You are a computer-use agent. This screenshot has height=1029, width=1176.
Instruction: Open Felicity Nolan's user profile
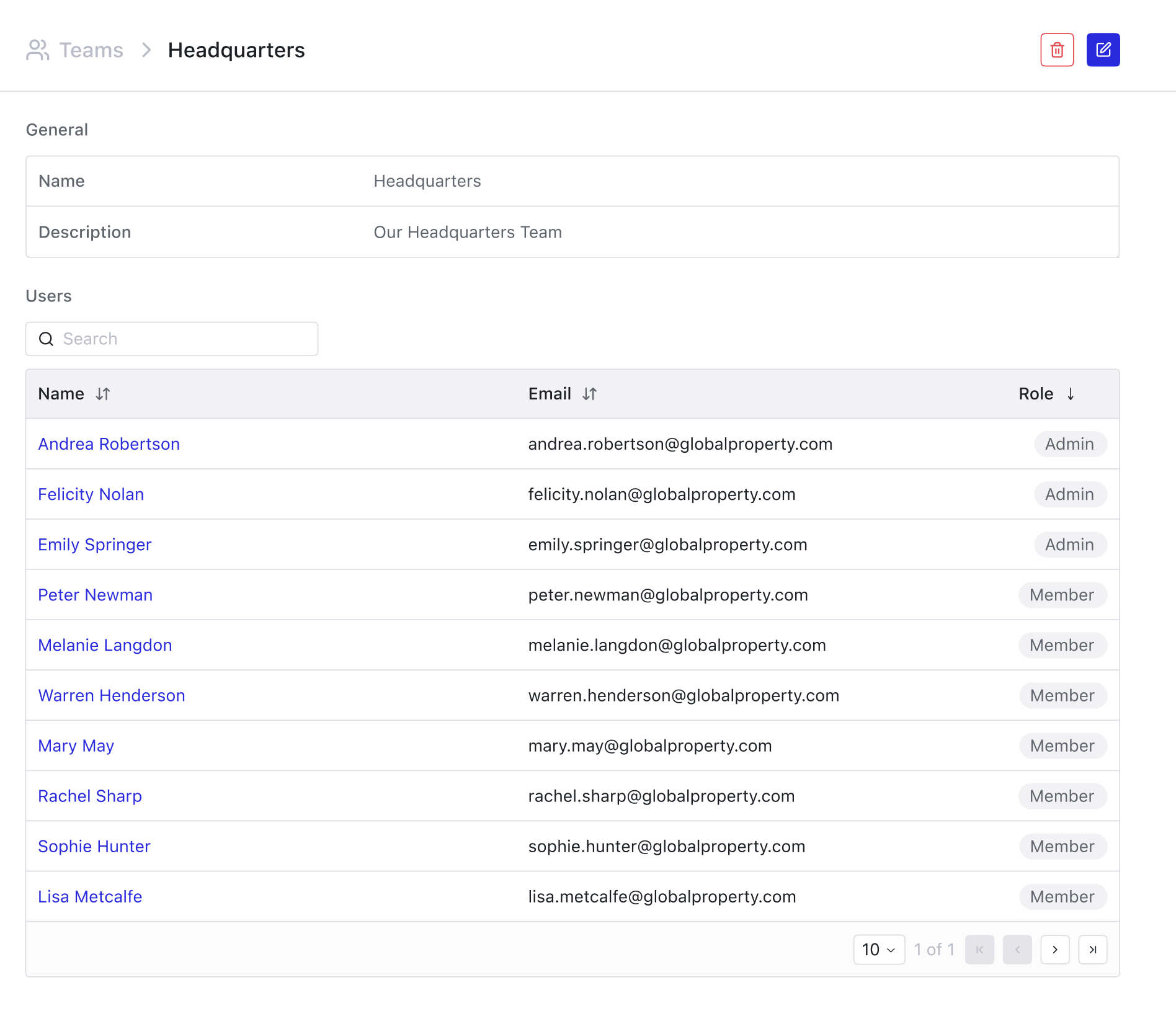(91, 494)
